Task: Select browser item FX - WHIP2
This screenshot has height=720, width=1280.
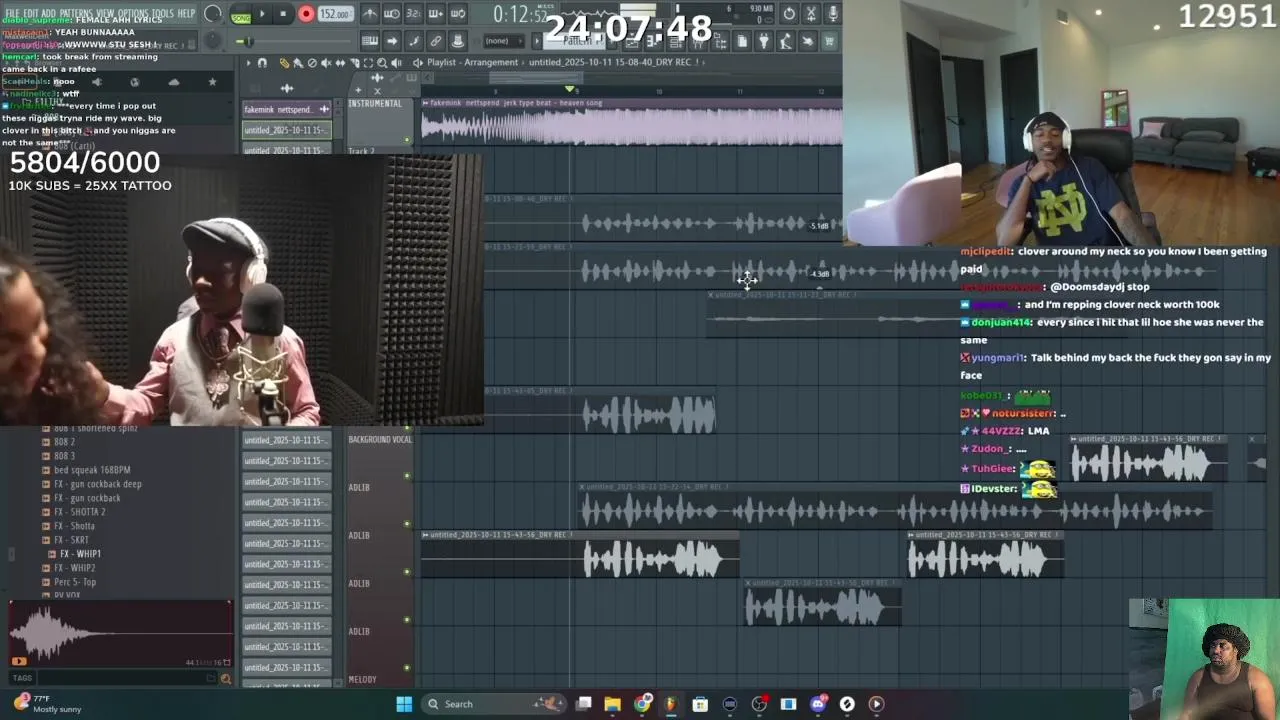Action: point(75,568)
